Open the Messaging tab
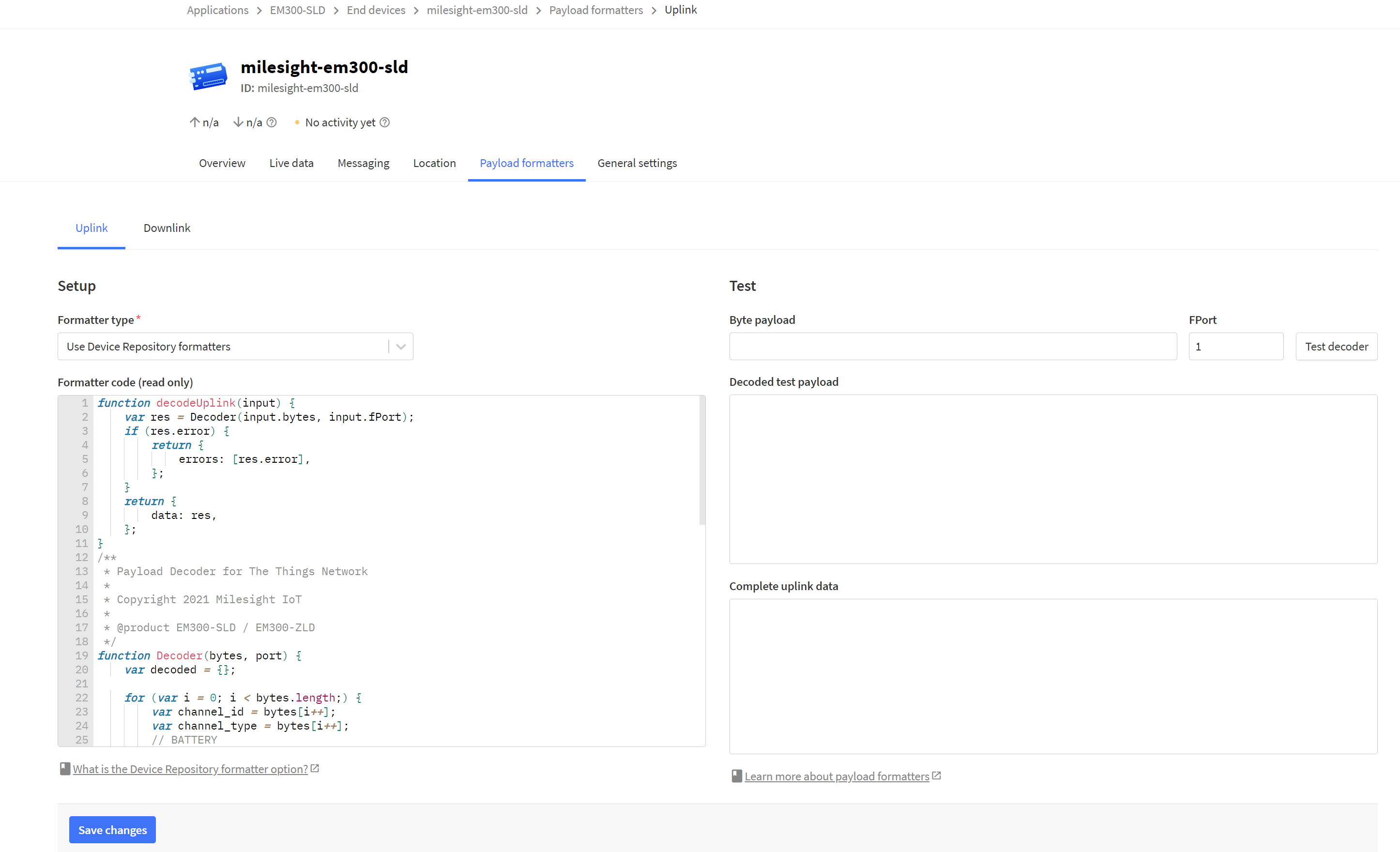This screenshot has width=1400, height=852. tap(364, 163)
